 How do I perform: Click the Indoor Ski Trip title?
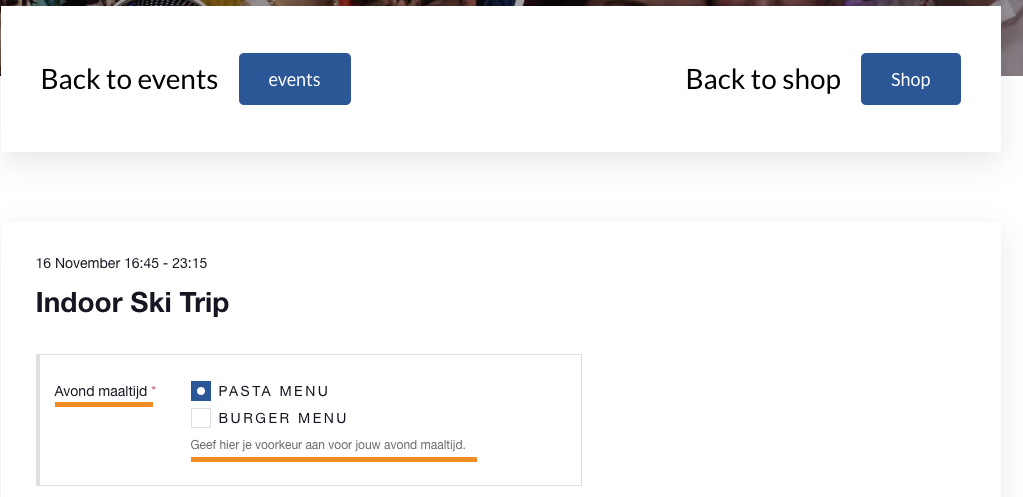point(132,303)
